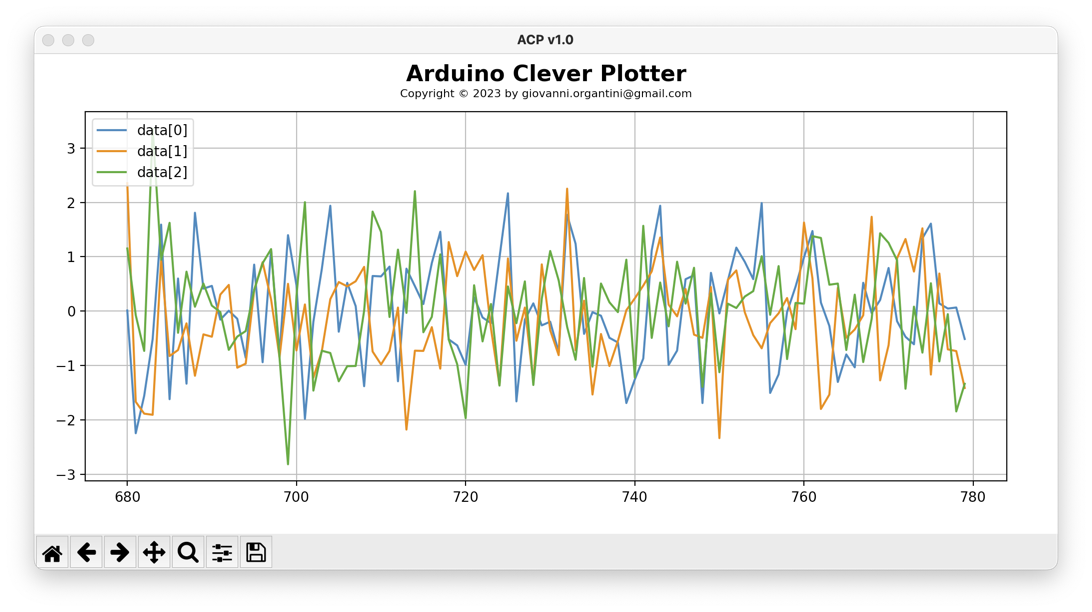1092x612 pixels.
Task: Activate the zoom-to-rectangle magnifier tool
Action: (188, 553)
